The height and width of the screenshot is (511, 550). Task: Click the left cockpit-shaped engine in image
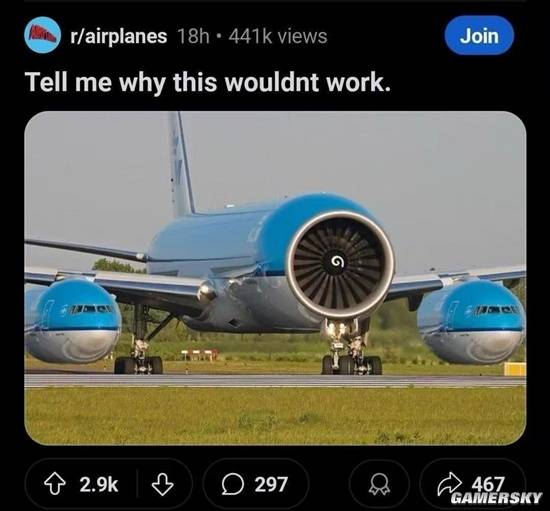coord(73,321)
